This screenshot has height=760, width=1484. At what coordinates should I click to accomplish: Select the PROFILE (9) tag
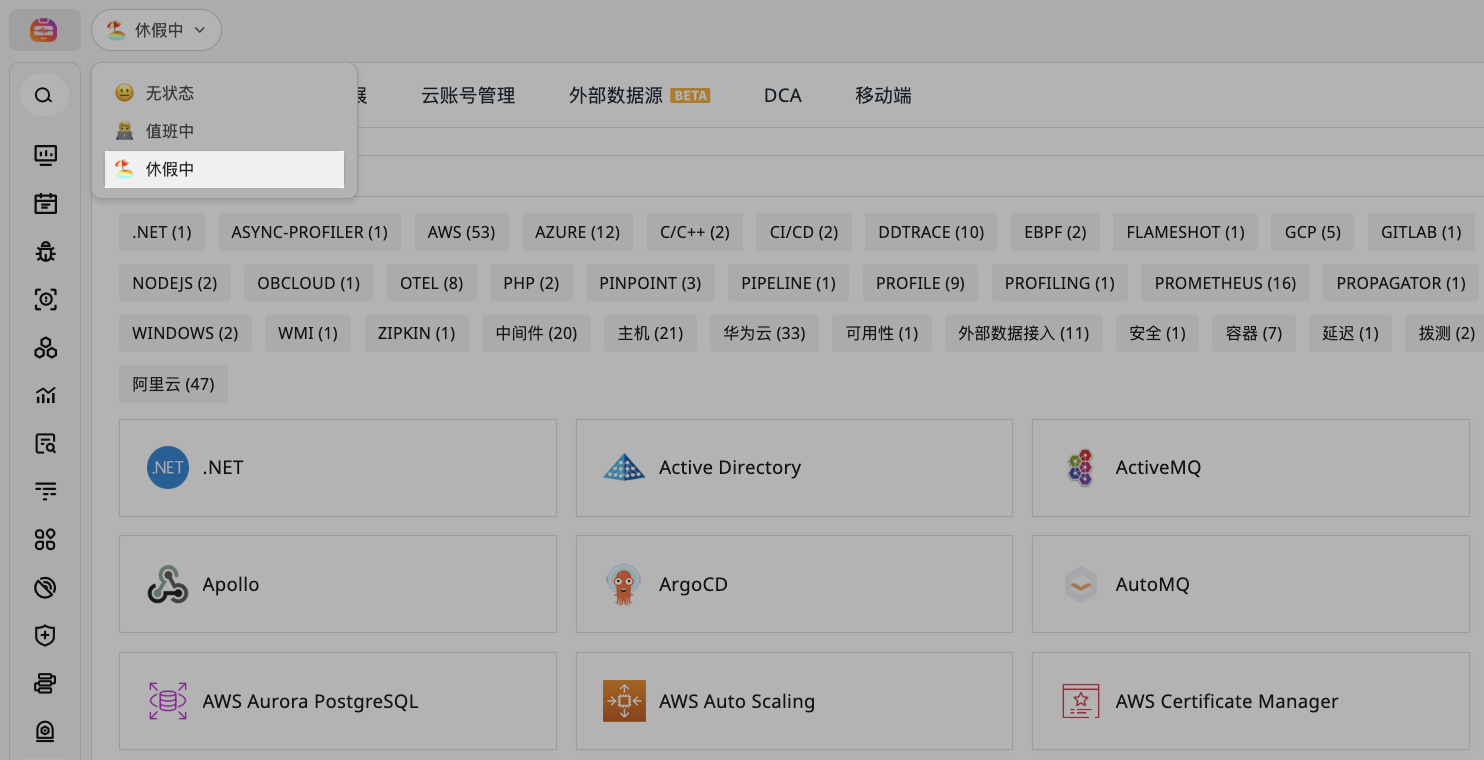[x=920, y=283]
